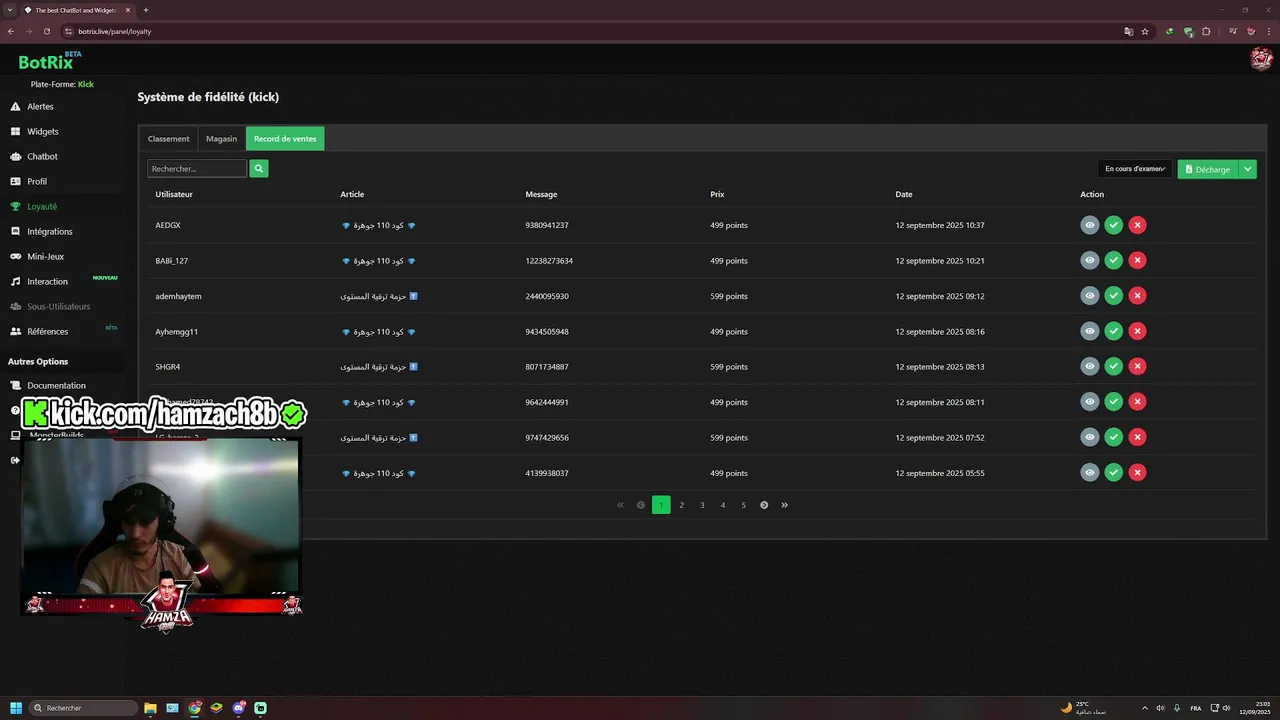Open the Interaction section
The height and width of the screenshot is (720, 1280).
[47, 281]
